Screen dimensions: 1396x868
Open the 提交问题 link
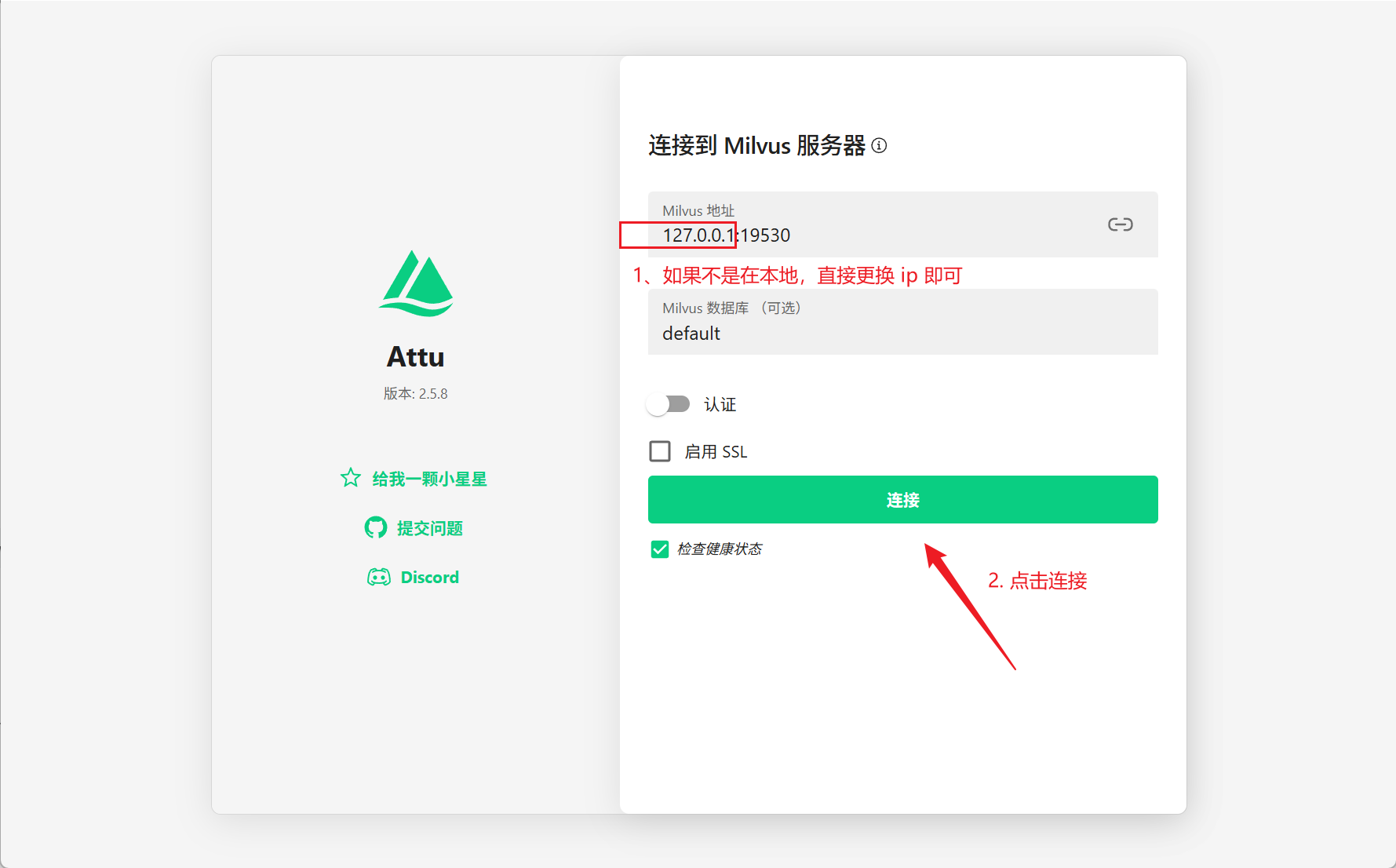430,528
